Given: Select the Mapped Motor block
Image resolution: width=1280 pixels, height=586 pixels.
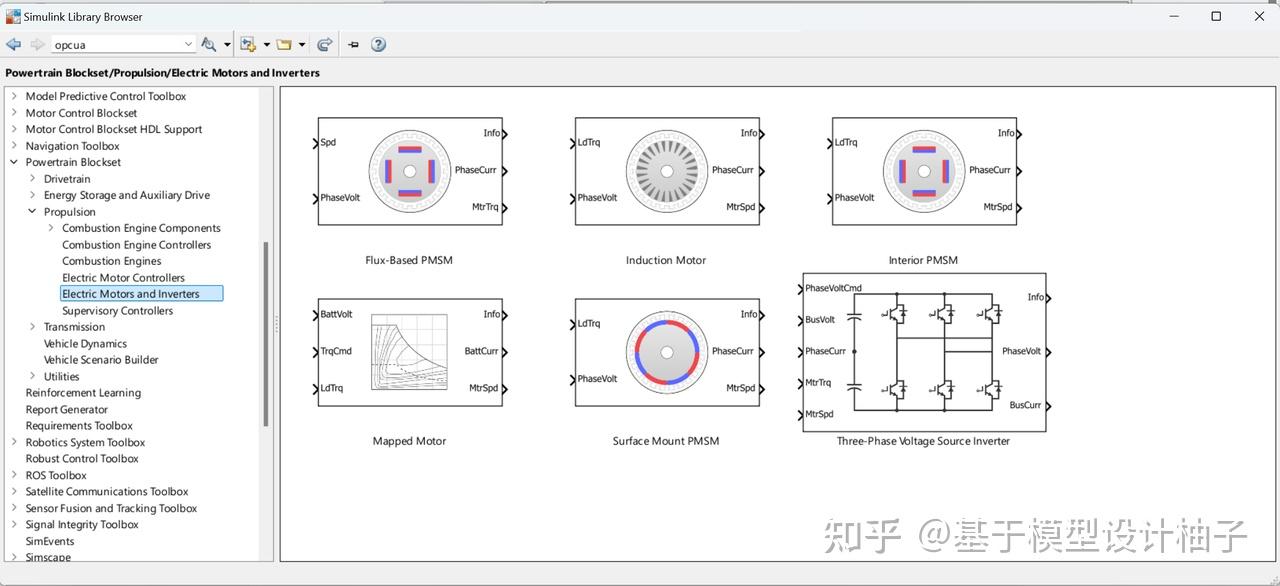Looking at the screenshot, I should [x=409, y=351].
